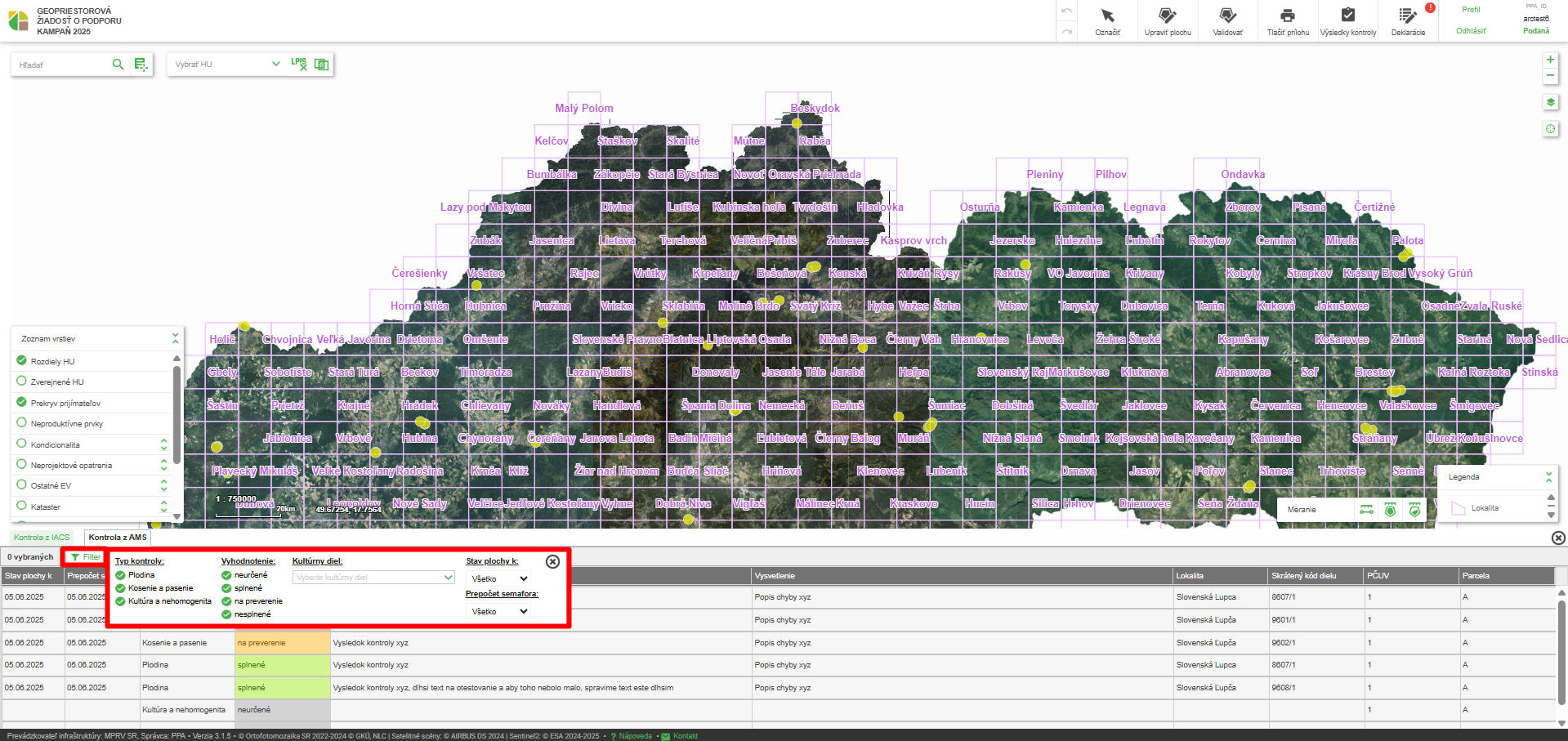Expand the Stav plochy k dropdown
Image resolution: width=1568 pixels, height=741 pixels.
(x=499, y=578)
